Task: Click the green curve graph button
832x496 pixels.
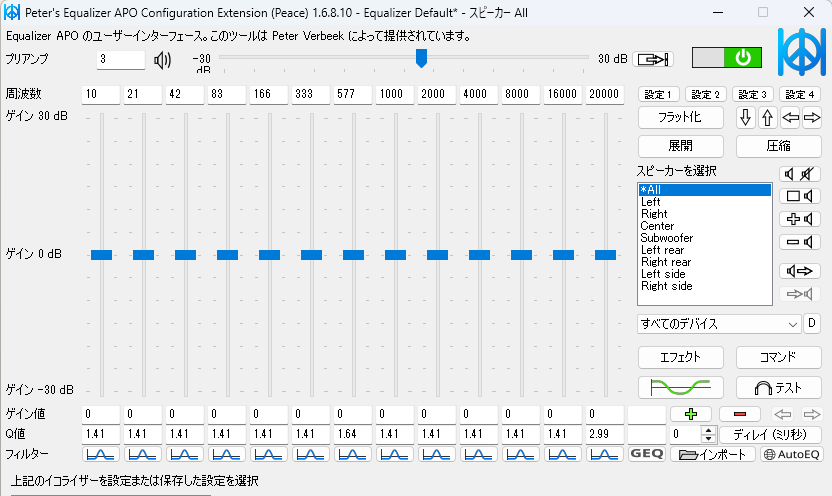Action: (x=680, y=388)
